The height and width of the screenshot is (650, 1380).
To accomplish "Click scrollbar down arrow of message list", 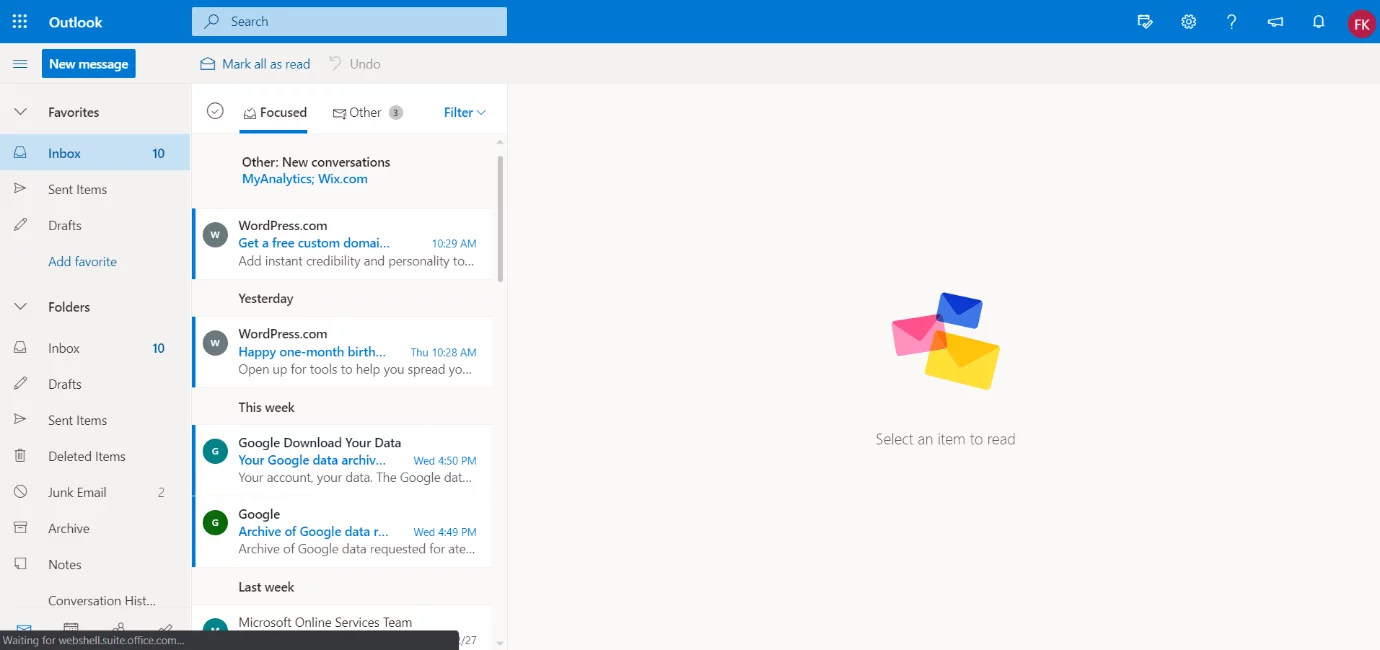I will 500,643.
